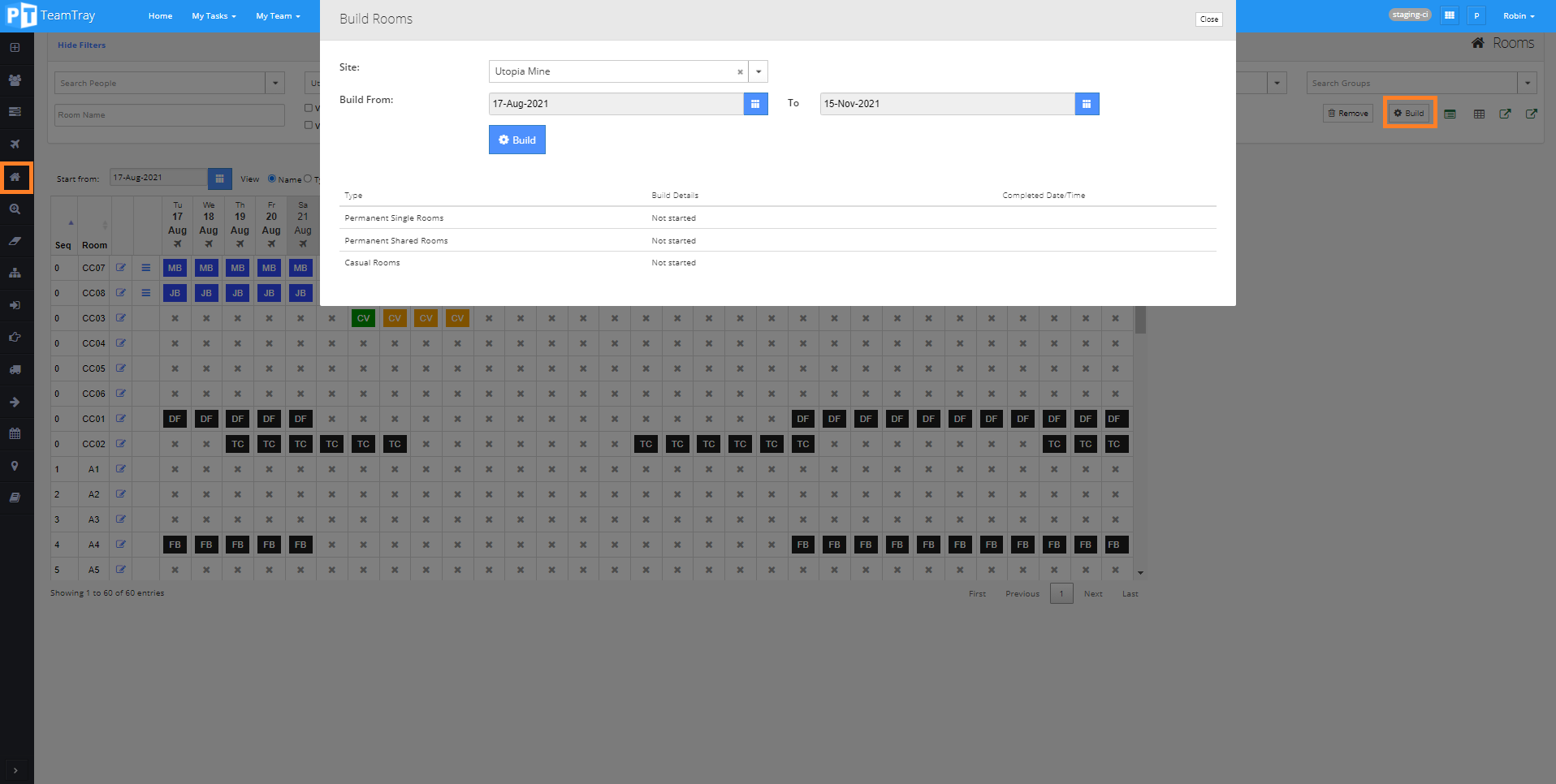
Task: Click the map pin icon in sidebar
Action: point(15,466)
